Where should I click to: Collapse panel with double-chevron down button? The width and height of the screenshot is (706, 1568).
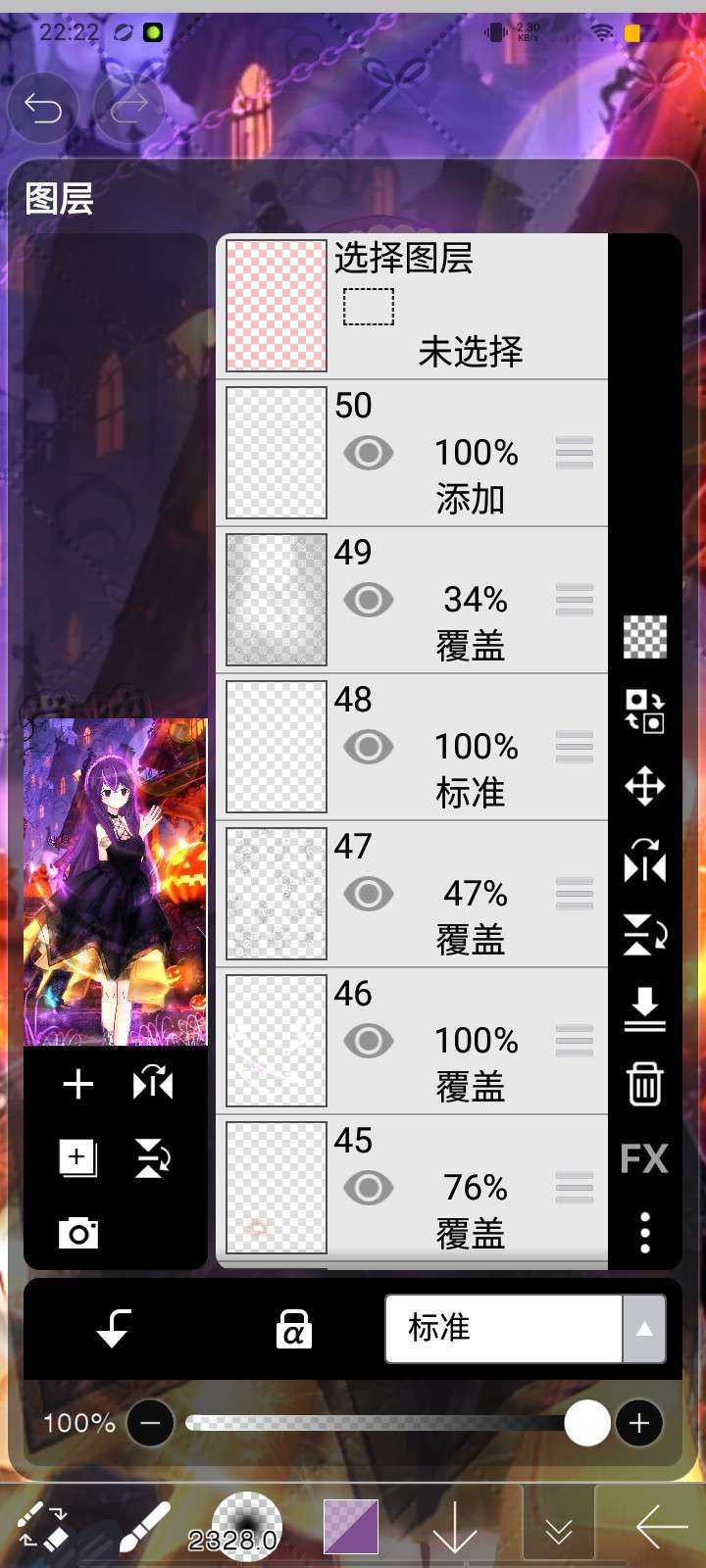(558, 1529)
